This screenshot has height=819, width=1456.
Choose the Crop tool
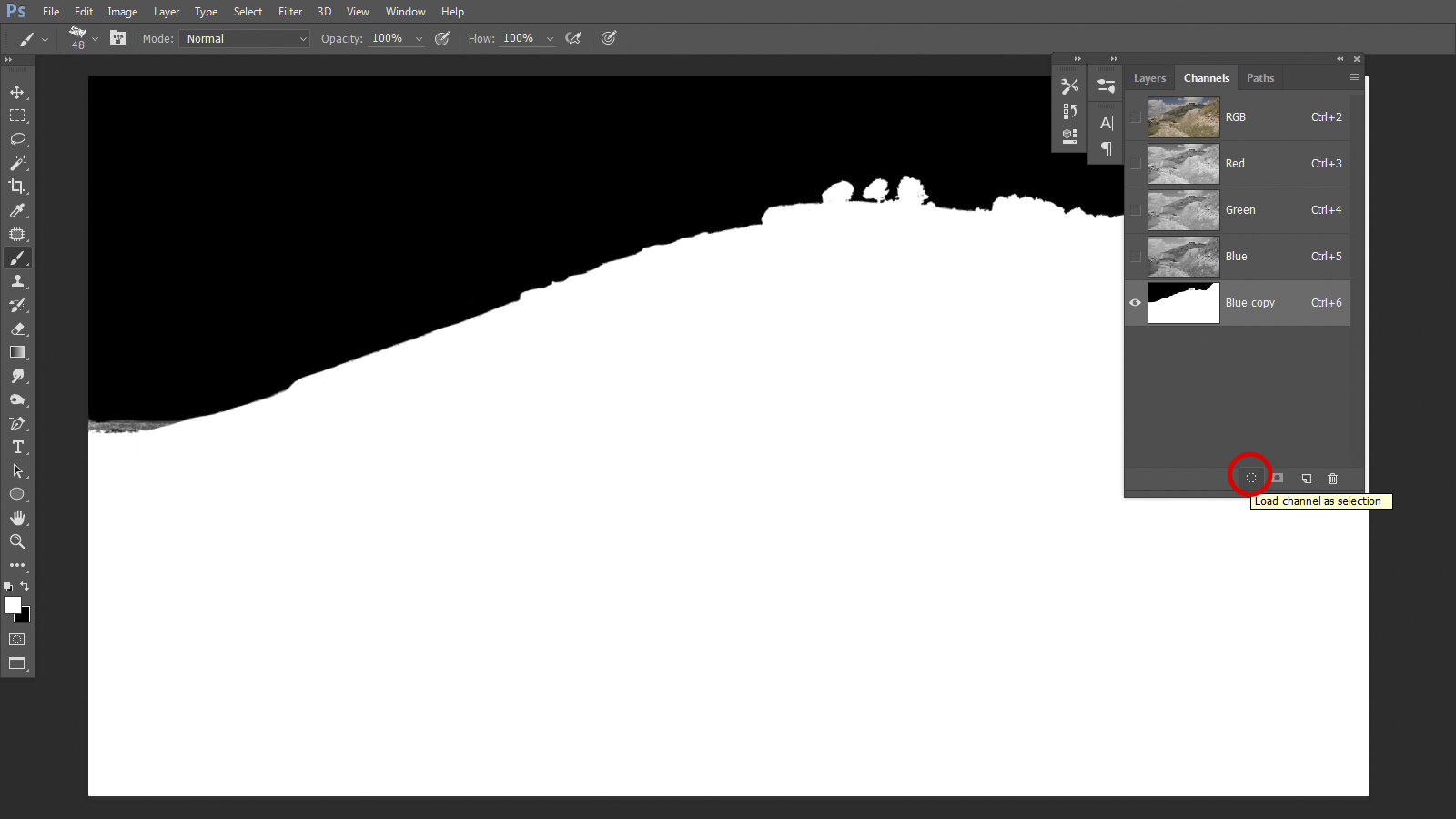click(16, 187)
